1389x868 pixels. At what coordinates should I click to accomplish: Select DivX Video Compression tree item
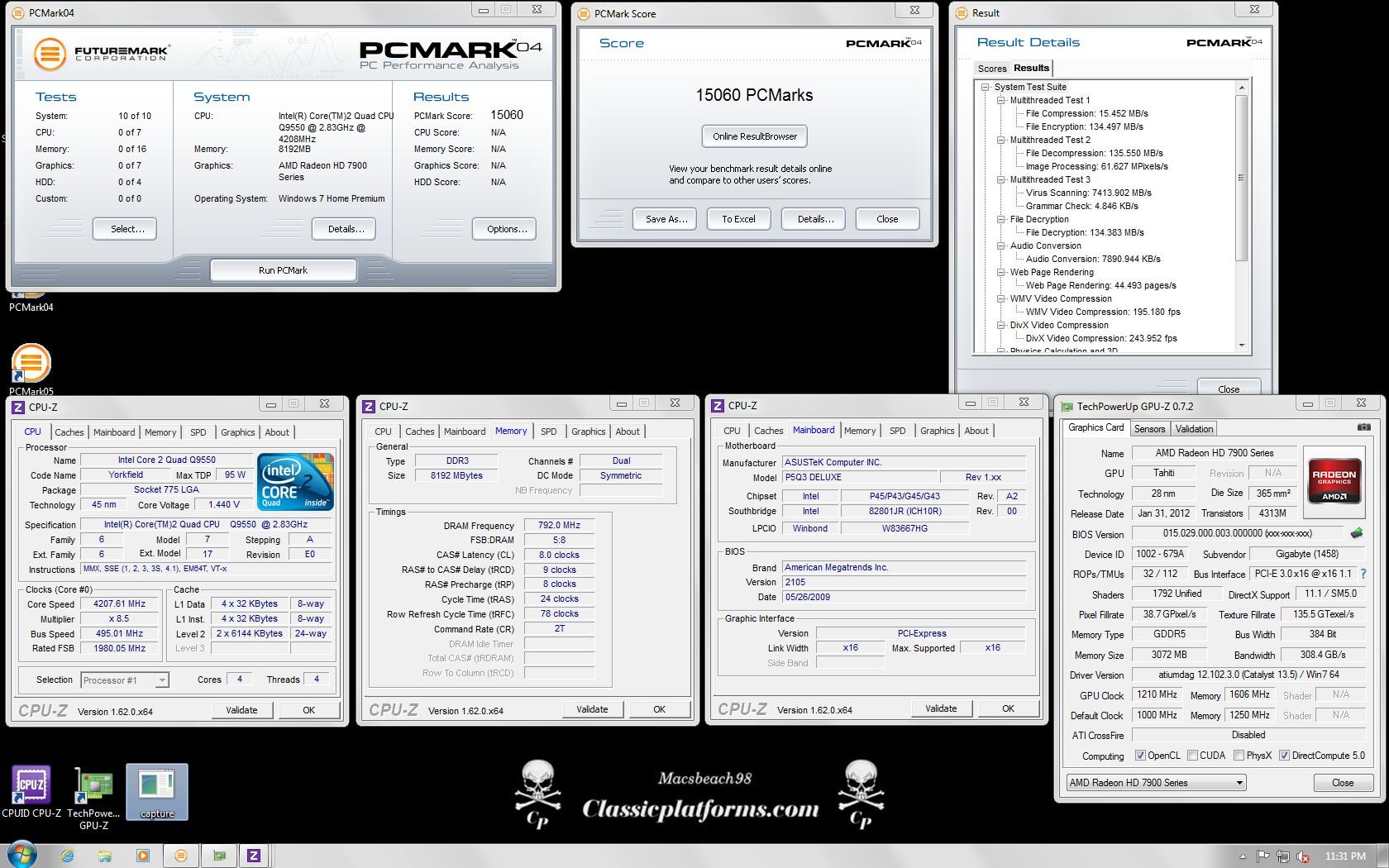[1059, 325]
